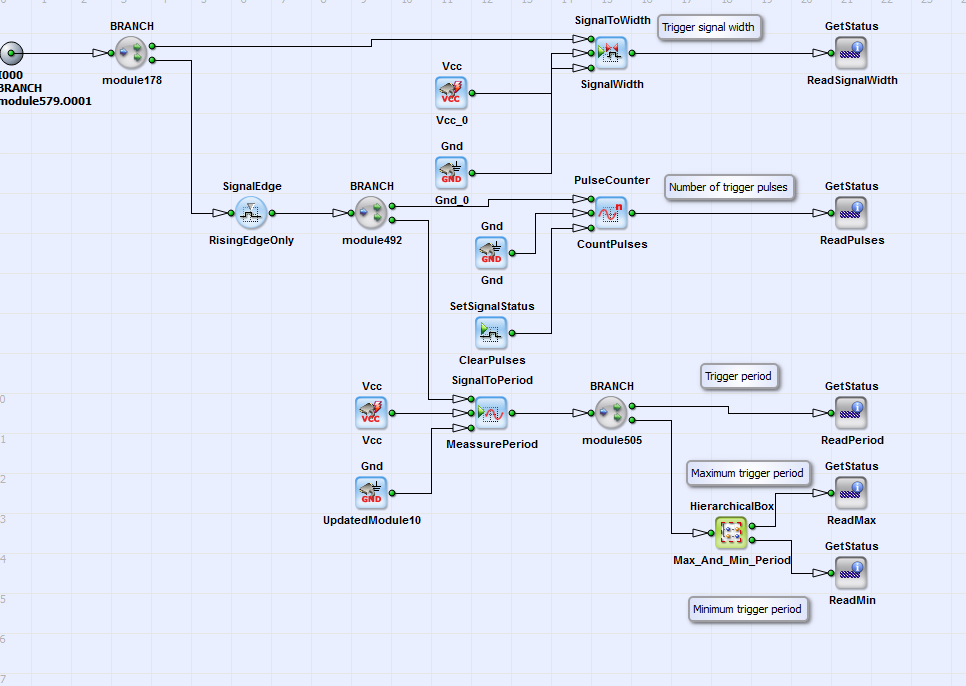Click the MeassurePeriod SignalToPeriod block
Viewport: 966px width, 686px height.
(x=491, y=412)
